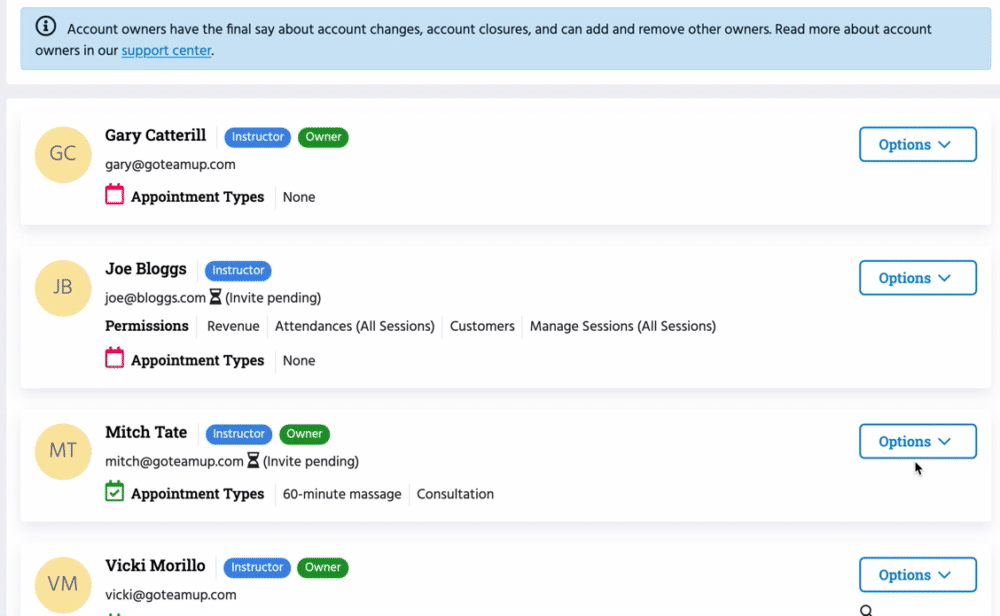Screen dimensions: 1000x616
Task: Click hourglass icon next to mitch@goteamup.com
Action: click(253, 461)
